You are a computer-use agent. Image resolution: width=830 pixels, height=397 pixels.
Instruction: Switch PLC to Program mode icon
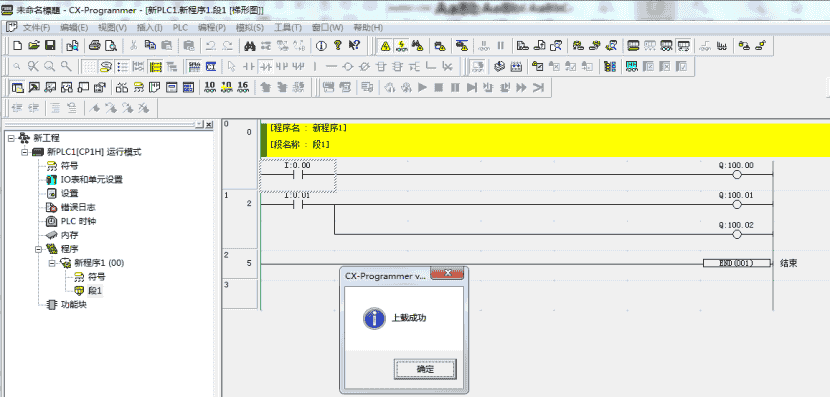633,46
